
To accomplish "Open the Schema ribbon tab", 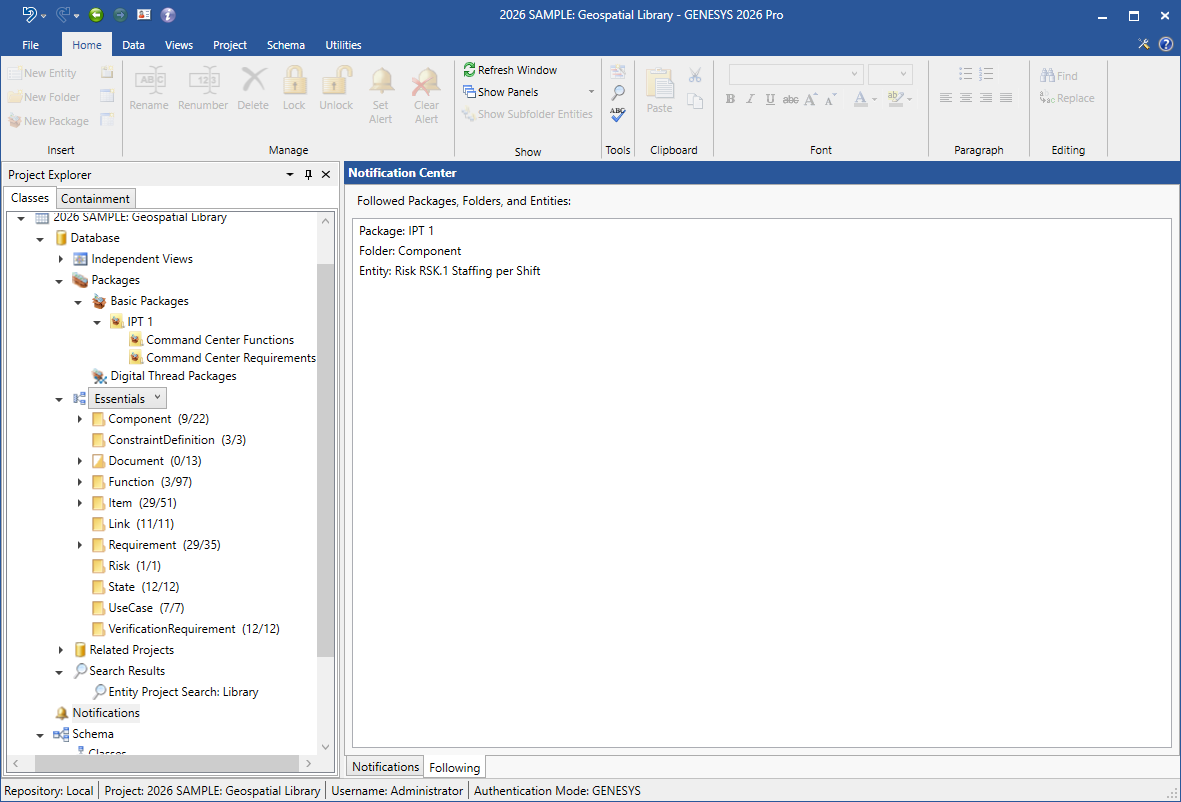I will 286,45.
